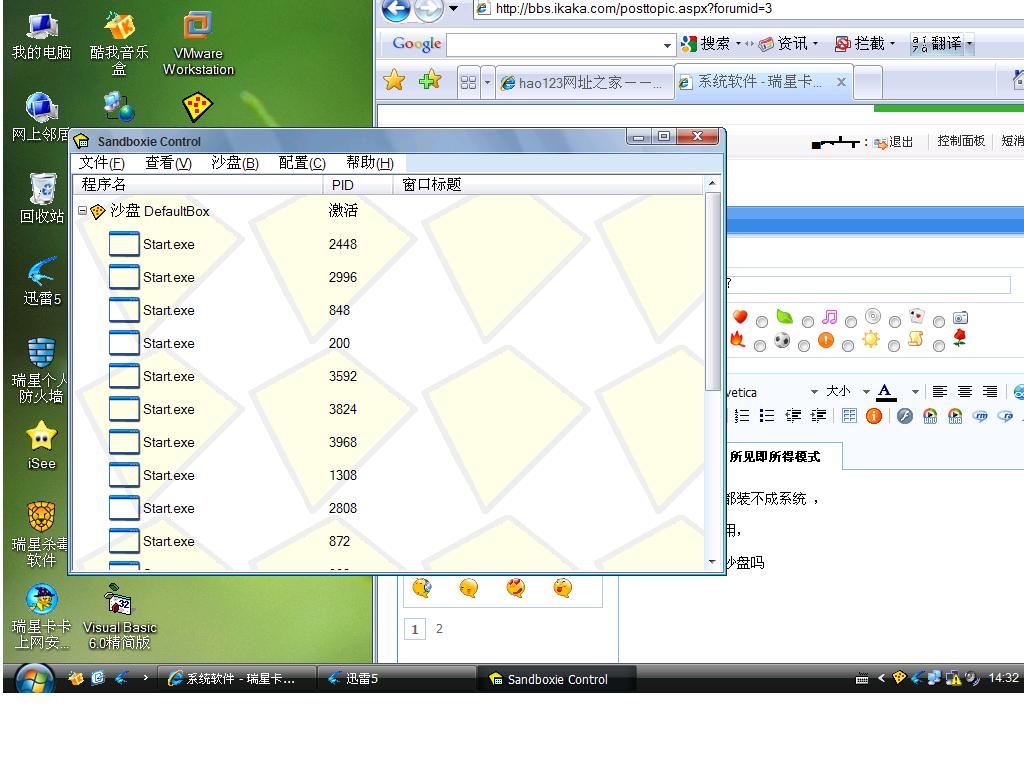Click the yellow favorites star icon
This screenshot has height=768, width=1024.
pos(394,81)
